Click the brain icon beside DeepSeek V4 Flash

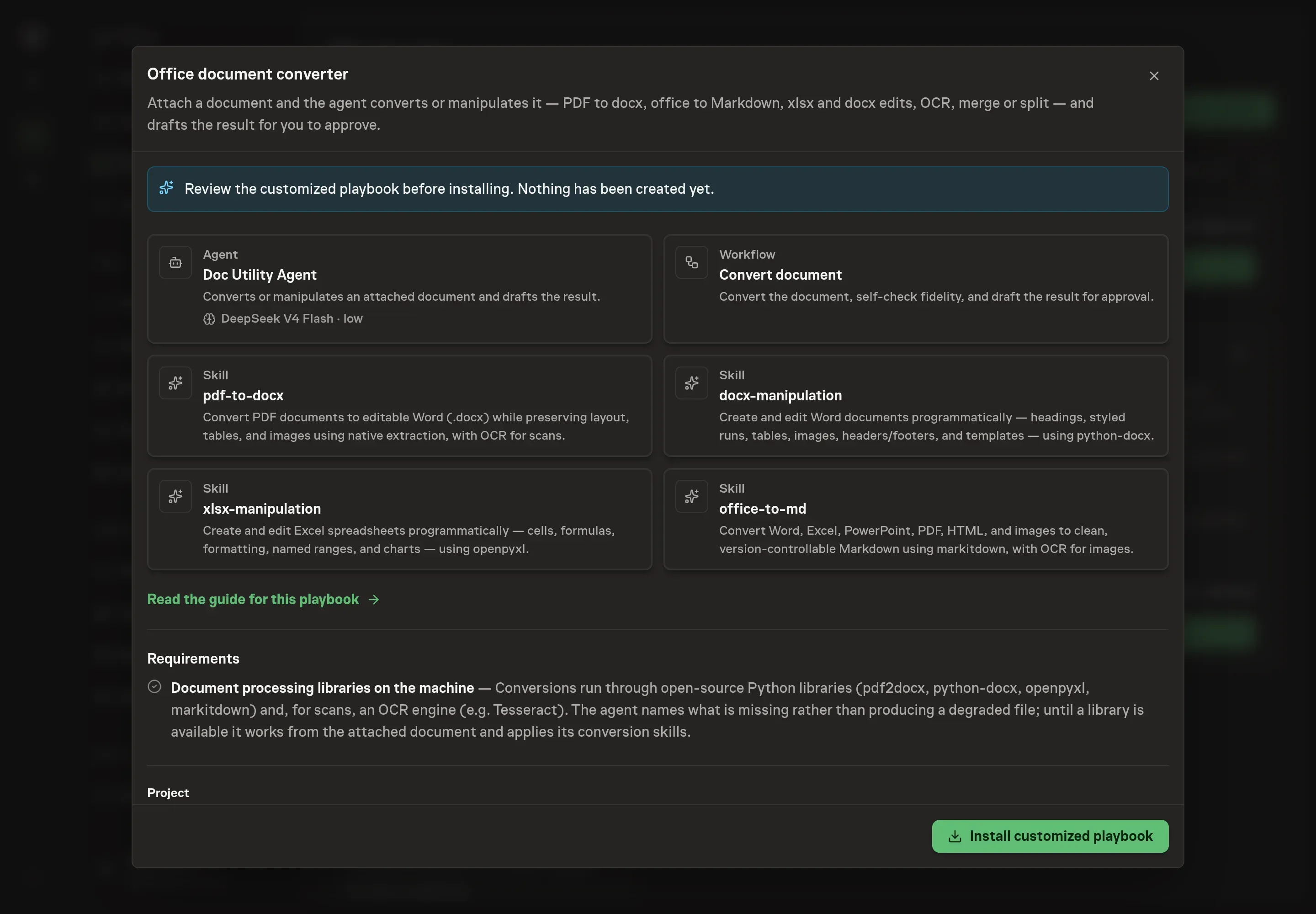(209, 319)
